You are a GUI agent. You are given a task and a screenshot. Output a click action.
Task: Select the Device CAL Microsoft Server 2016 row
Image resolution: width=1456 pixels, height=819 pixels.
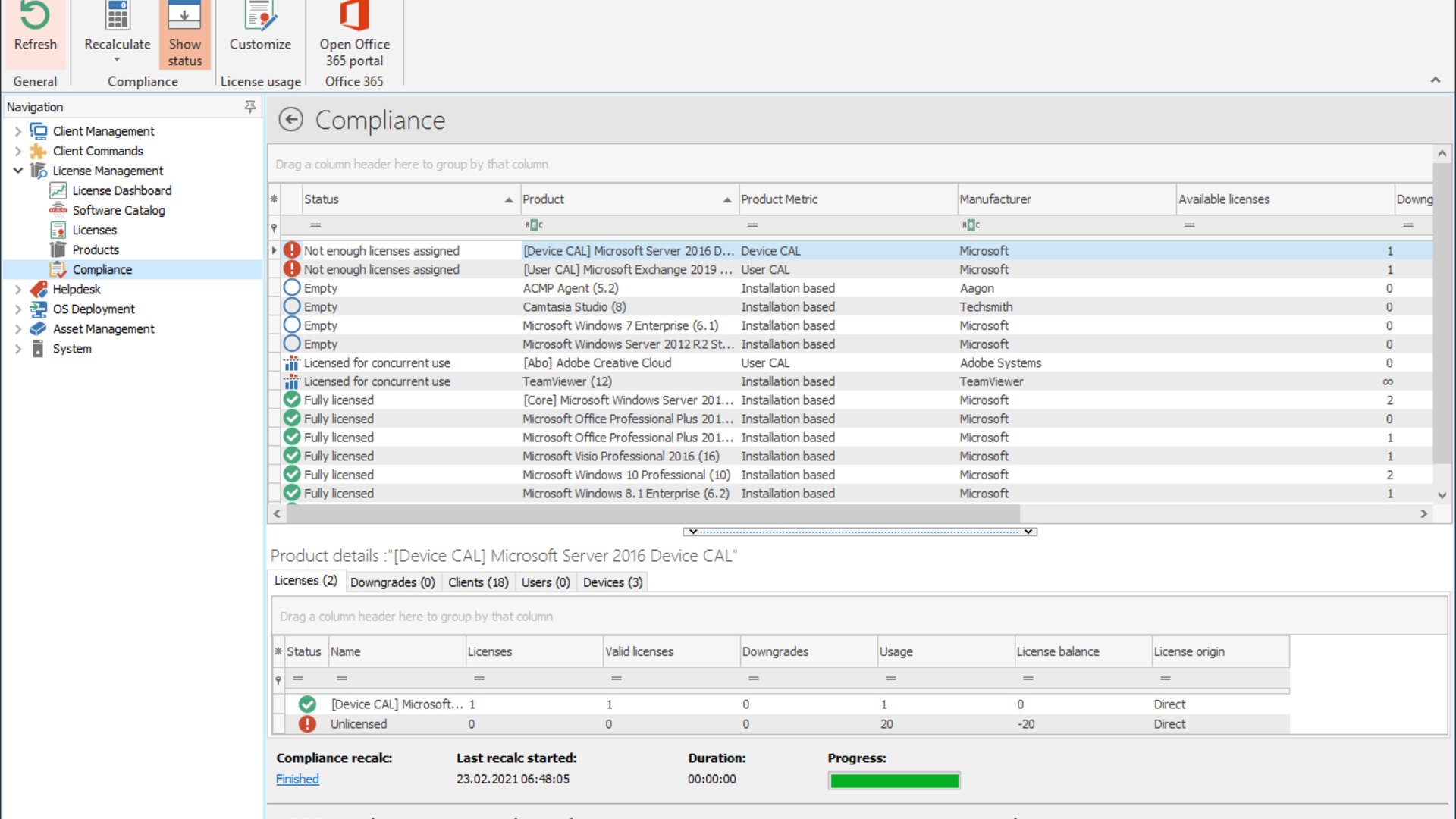(x=849, y=250)
